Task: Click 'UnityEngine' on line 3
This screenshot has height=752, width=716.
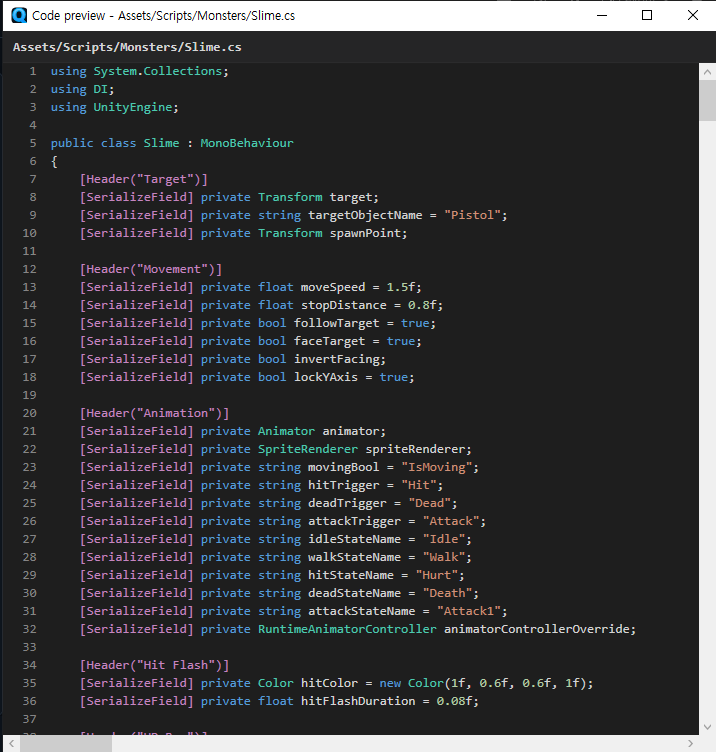Action: (133, 107)
